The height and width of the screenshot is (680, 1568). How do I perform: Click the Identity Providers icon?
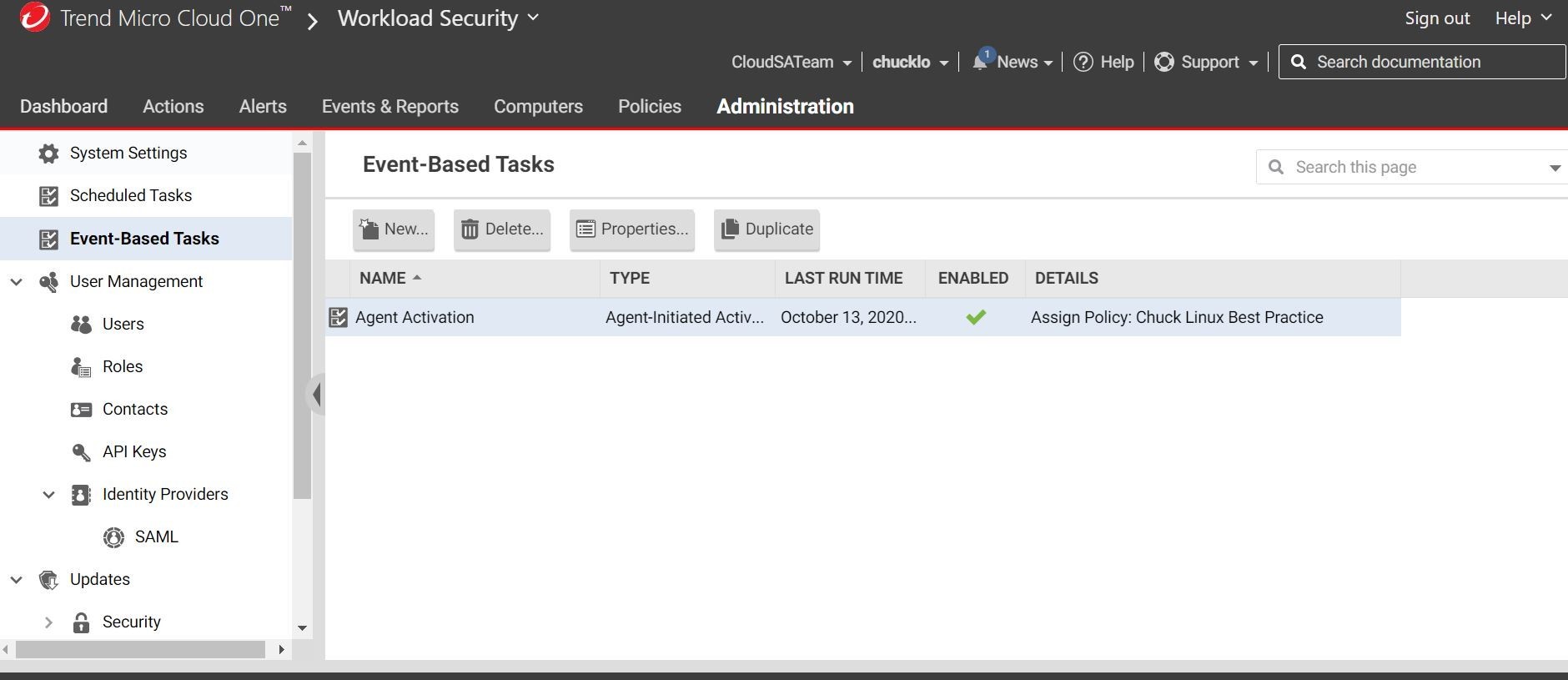(81, 495)
